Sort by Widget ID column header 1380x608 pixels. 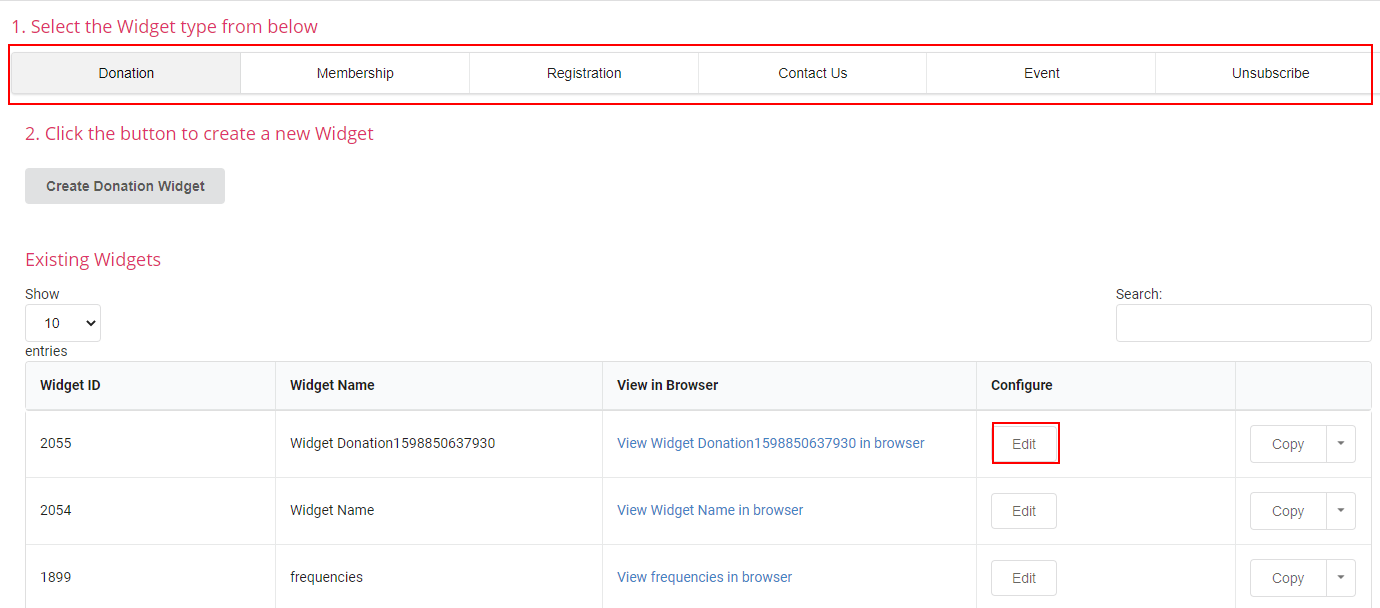[x=150, y=385]
